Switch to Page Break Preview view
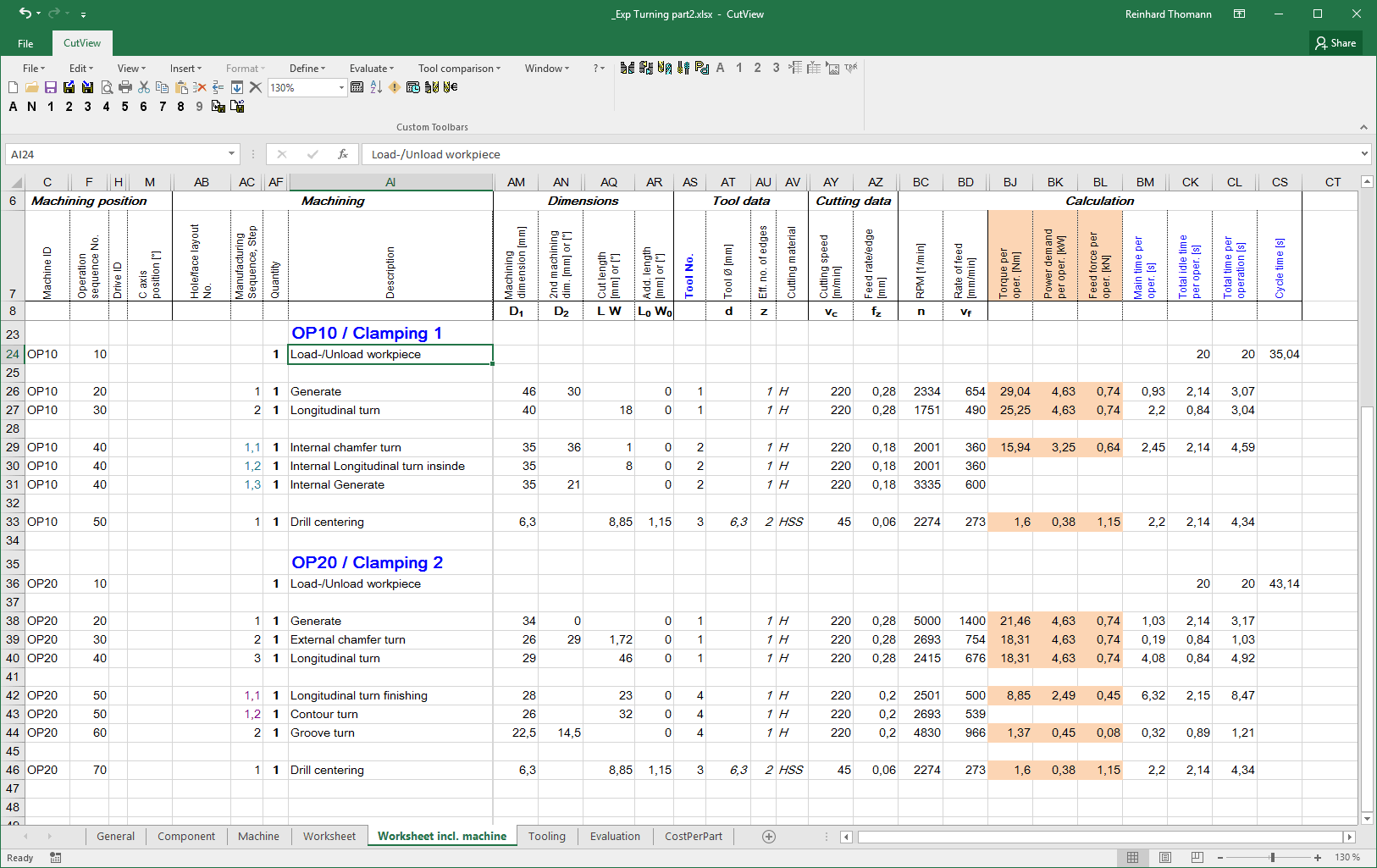This screenshot has width=1377, height=868. pos(1197,858)
